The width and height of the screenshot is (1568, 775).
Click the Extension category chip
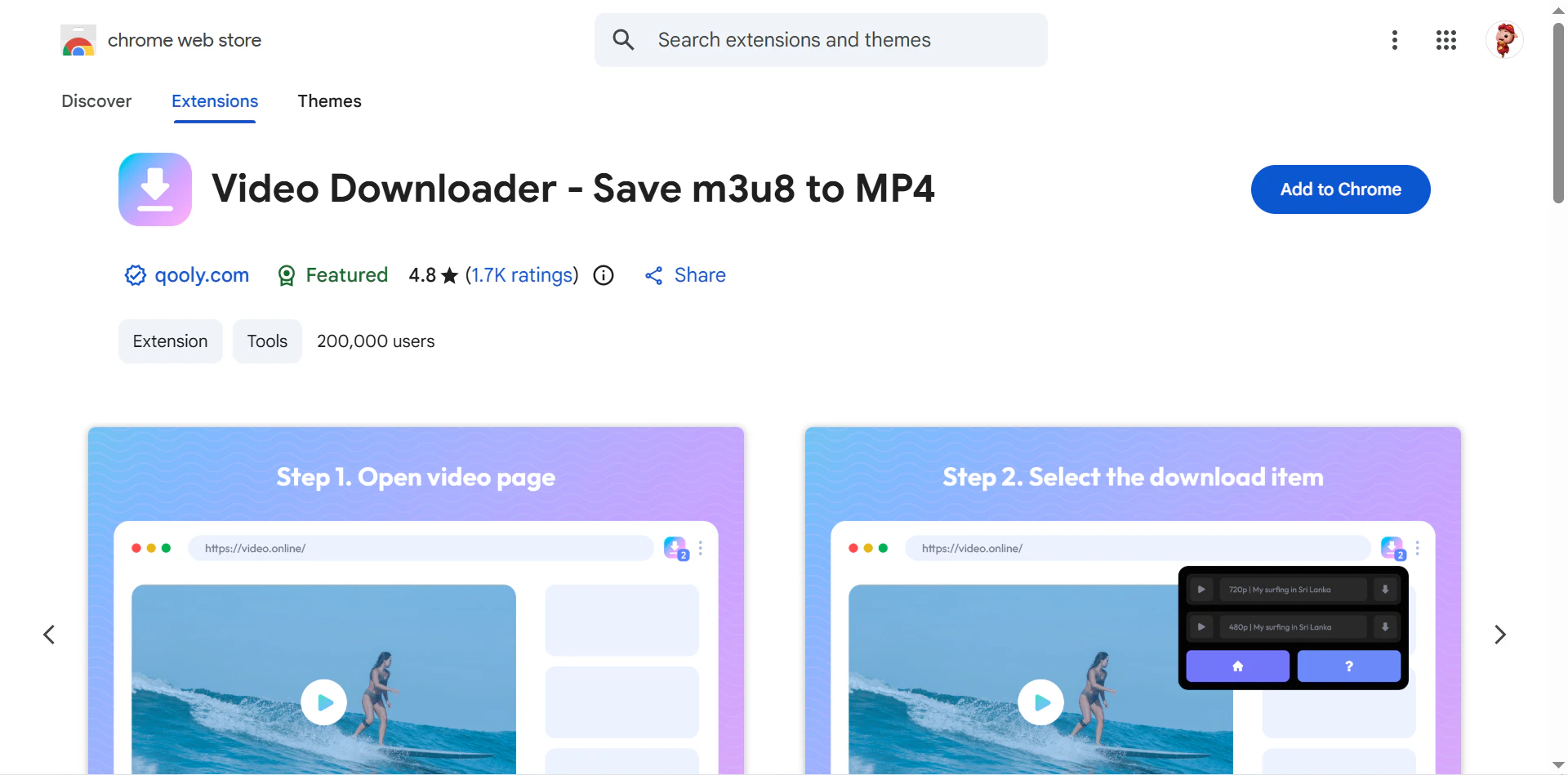point(170,341)
